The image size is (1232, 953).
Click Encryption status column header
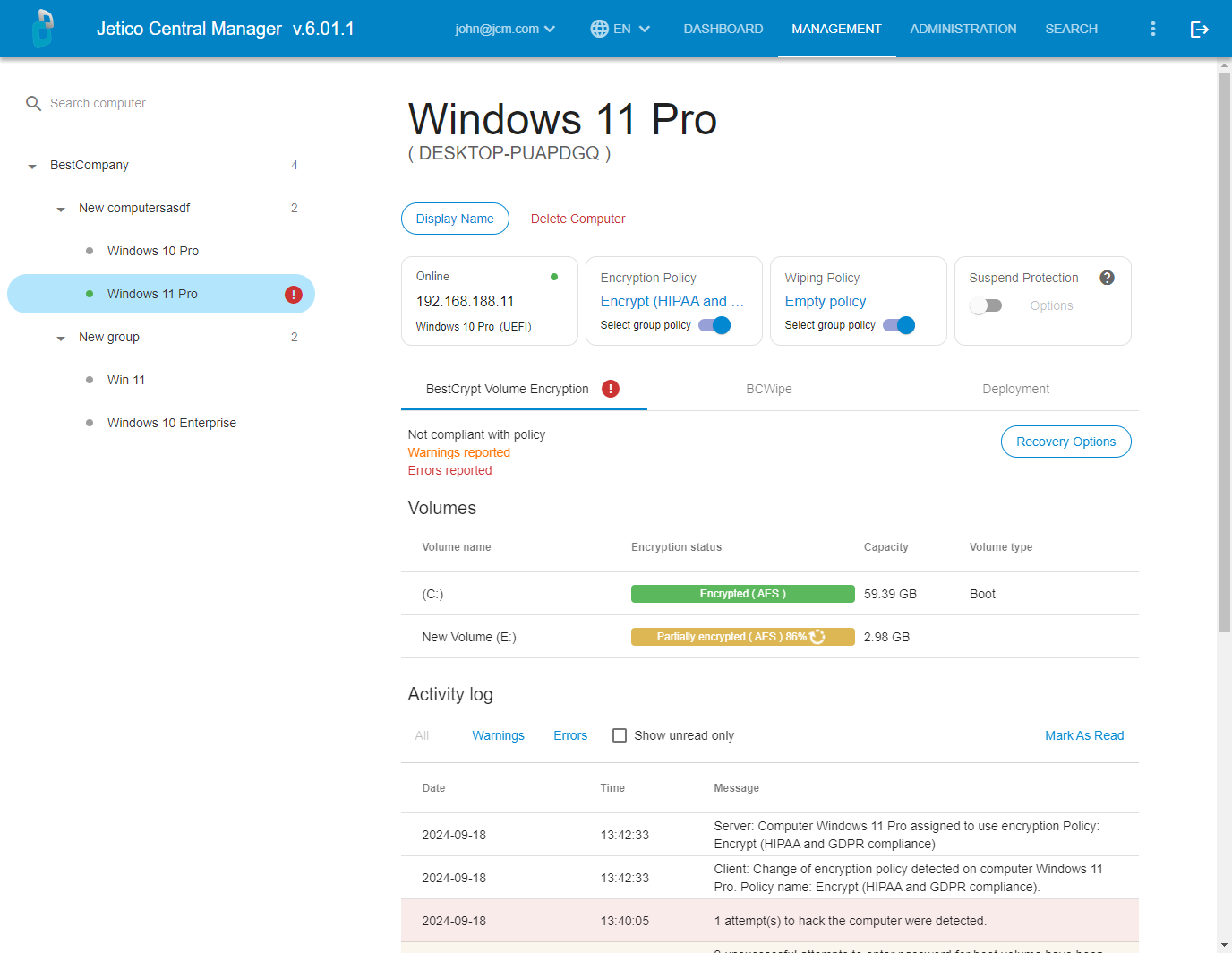[676, 547]
